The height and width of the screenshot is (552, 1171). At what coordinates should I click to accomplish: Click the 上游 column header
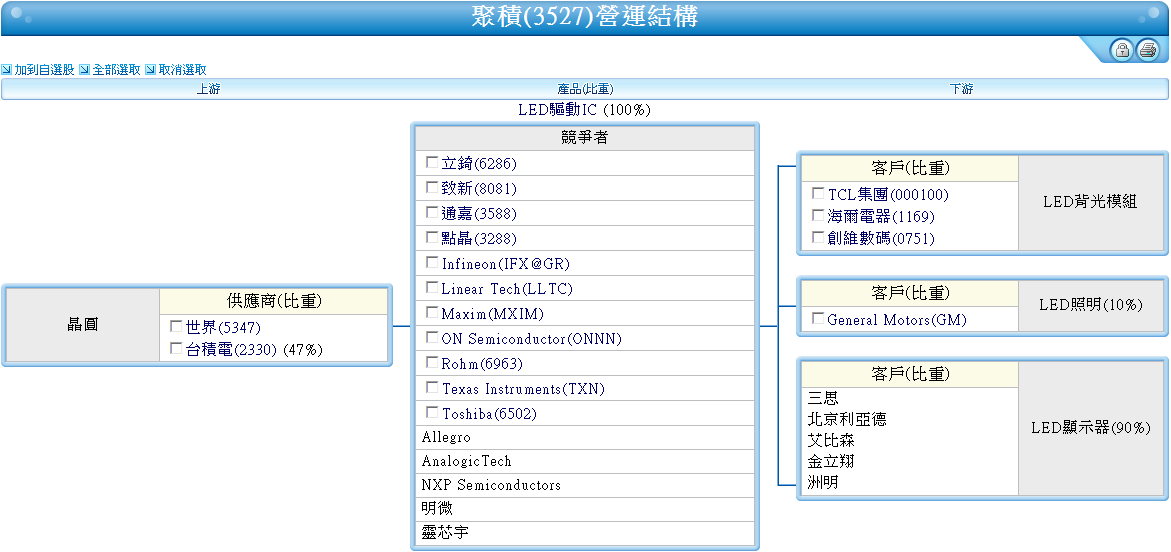pyautogui.click(x=208, y=89)
